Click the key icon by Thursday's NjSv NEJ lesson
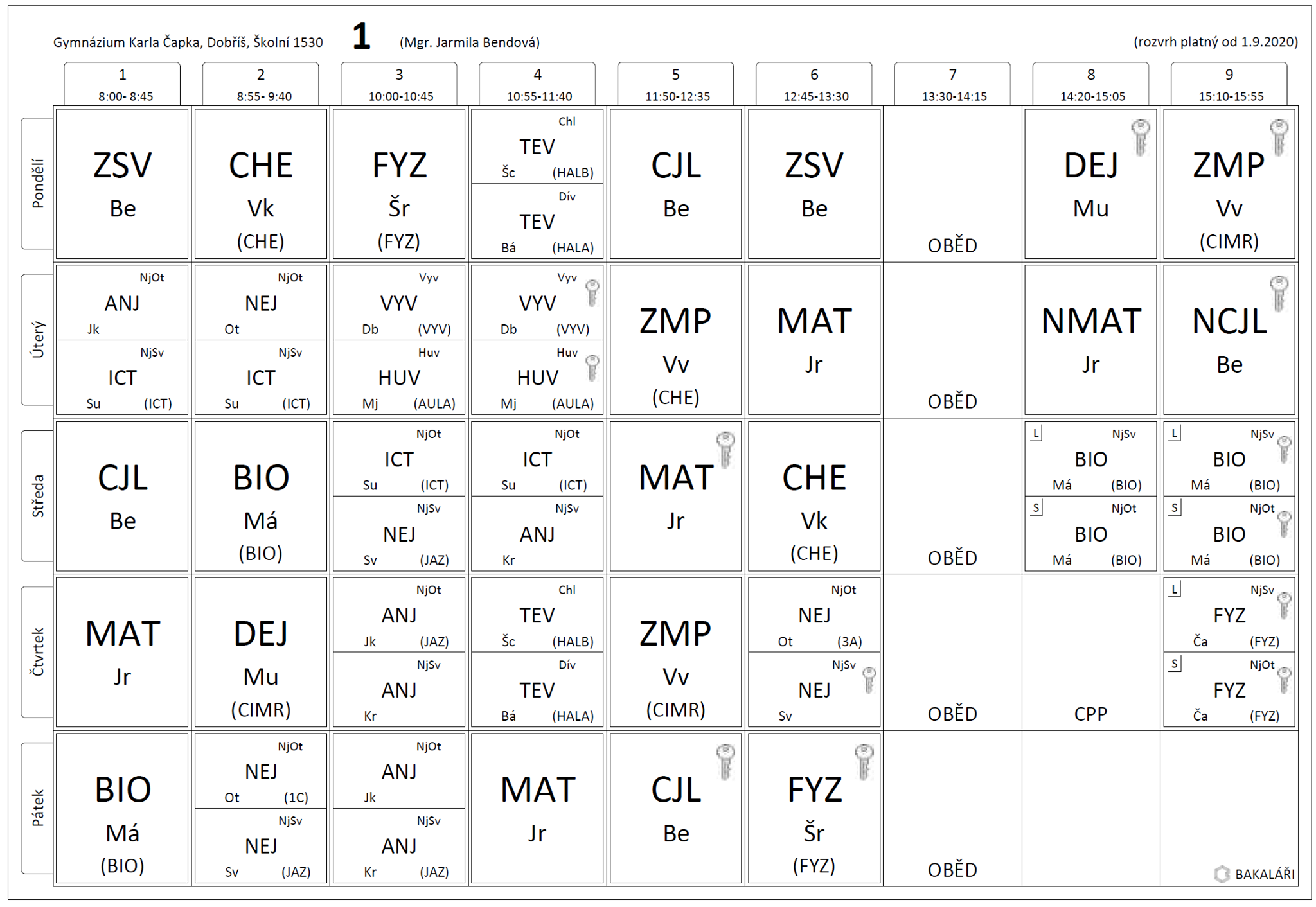The image size is (1316, 907). pyautogui.click(x=869, y=680)
